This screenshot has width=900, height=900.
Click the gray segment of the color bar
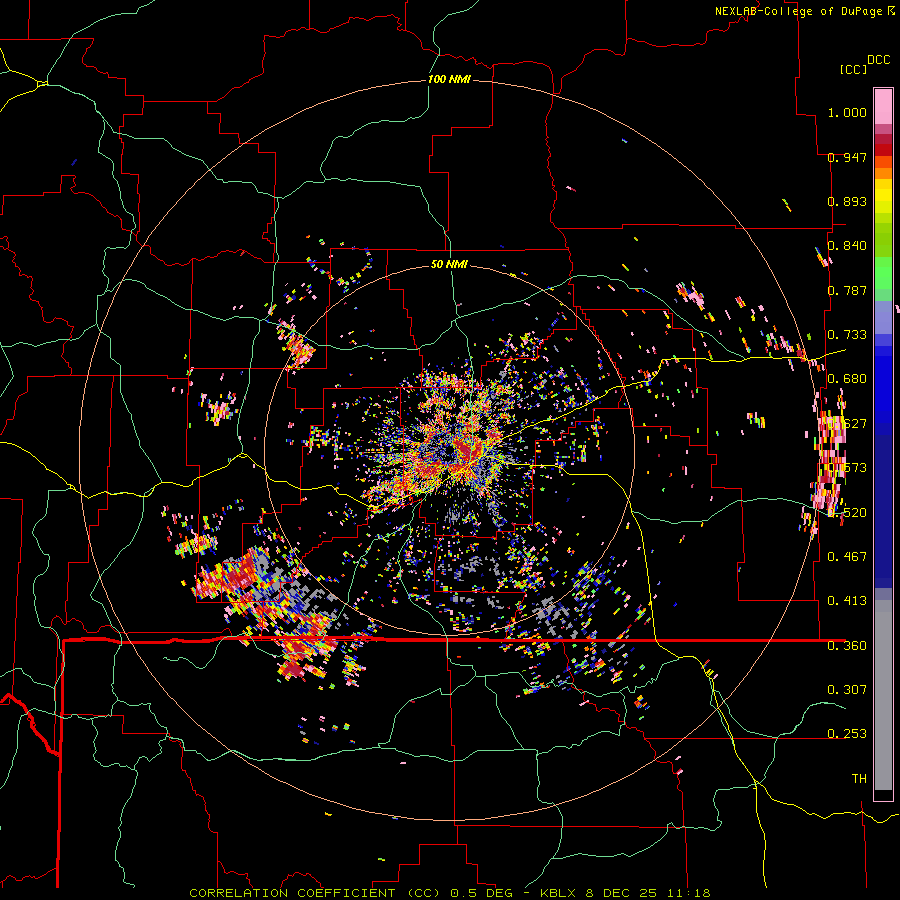tap(883, 695)
